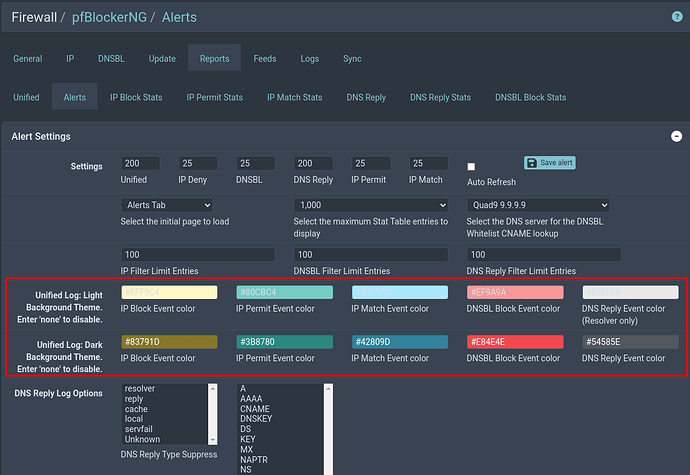690x475 pixels.
Task: Click the dark theme #54585E DNS Reply color
Action: [x=630, y=342]
